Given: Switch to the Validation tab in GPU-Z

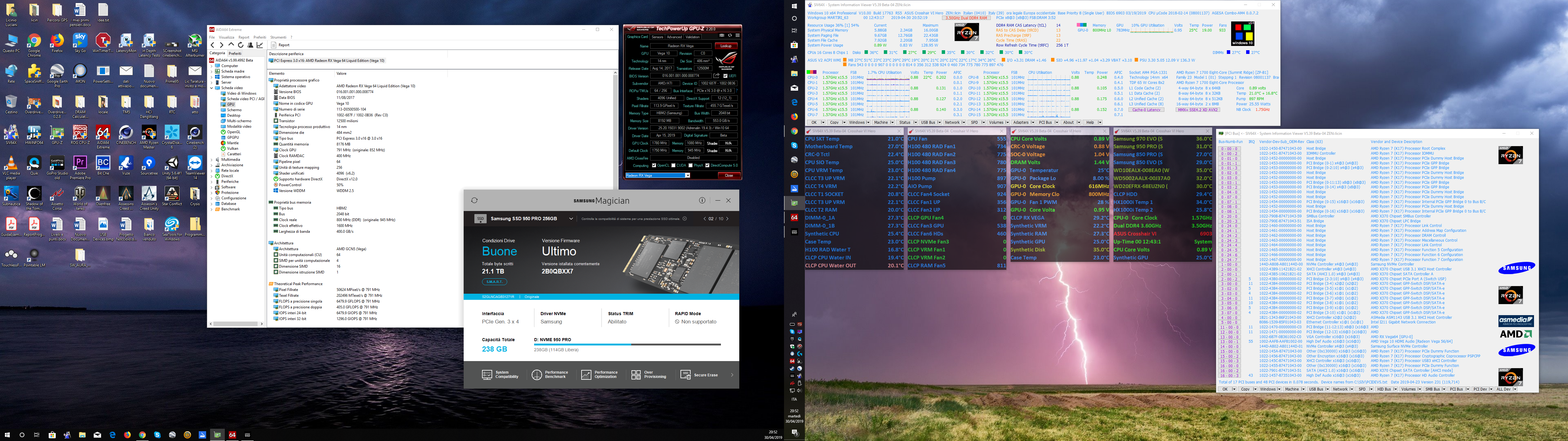Looking at the screenshot, I should click(x=693, y=37).
